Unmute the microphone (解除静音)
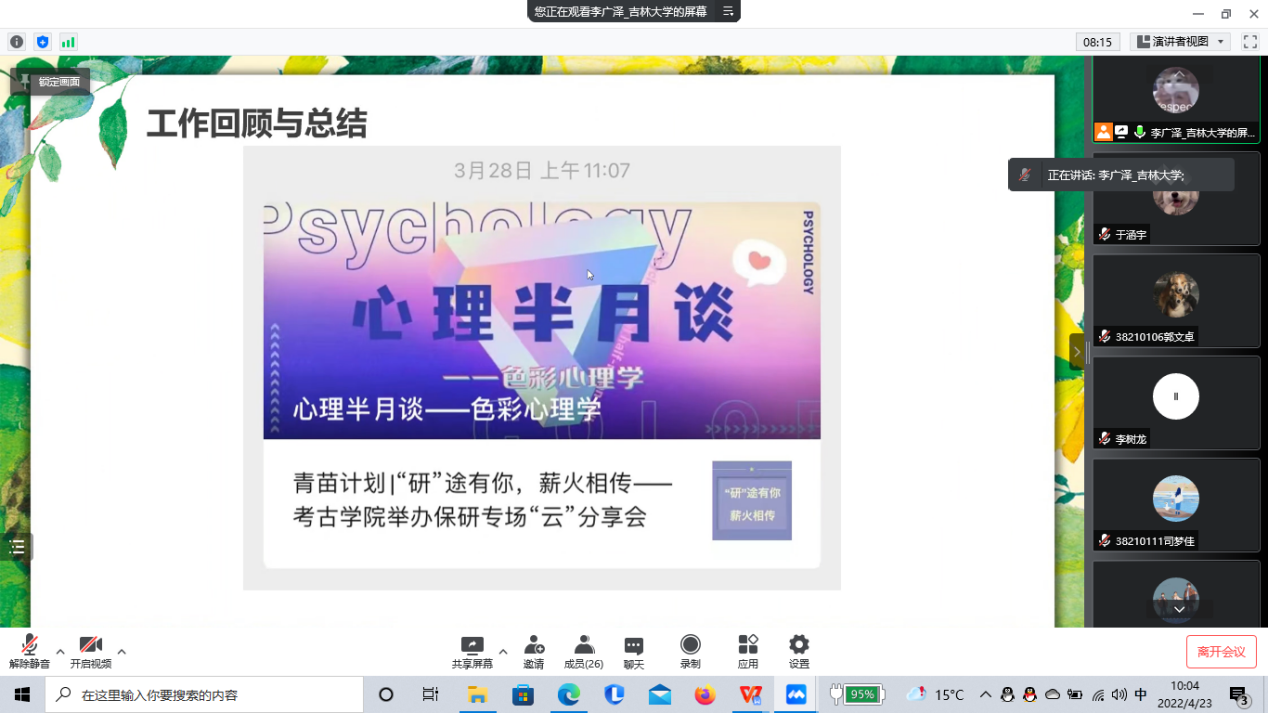The height and width of the screenshot is (713, 1268). coord(29,652)
